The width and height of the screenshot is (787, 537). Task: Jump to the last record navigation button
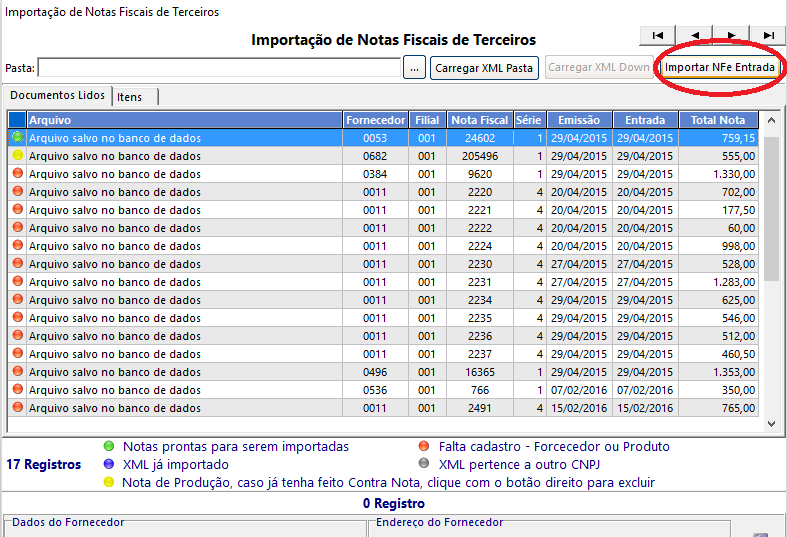pyautogui.click(x=768, y=35)
